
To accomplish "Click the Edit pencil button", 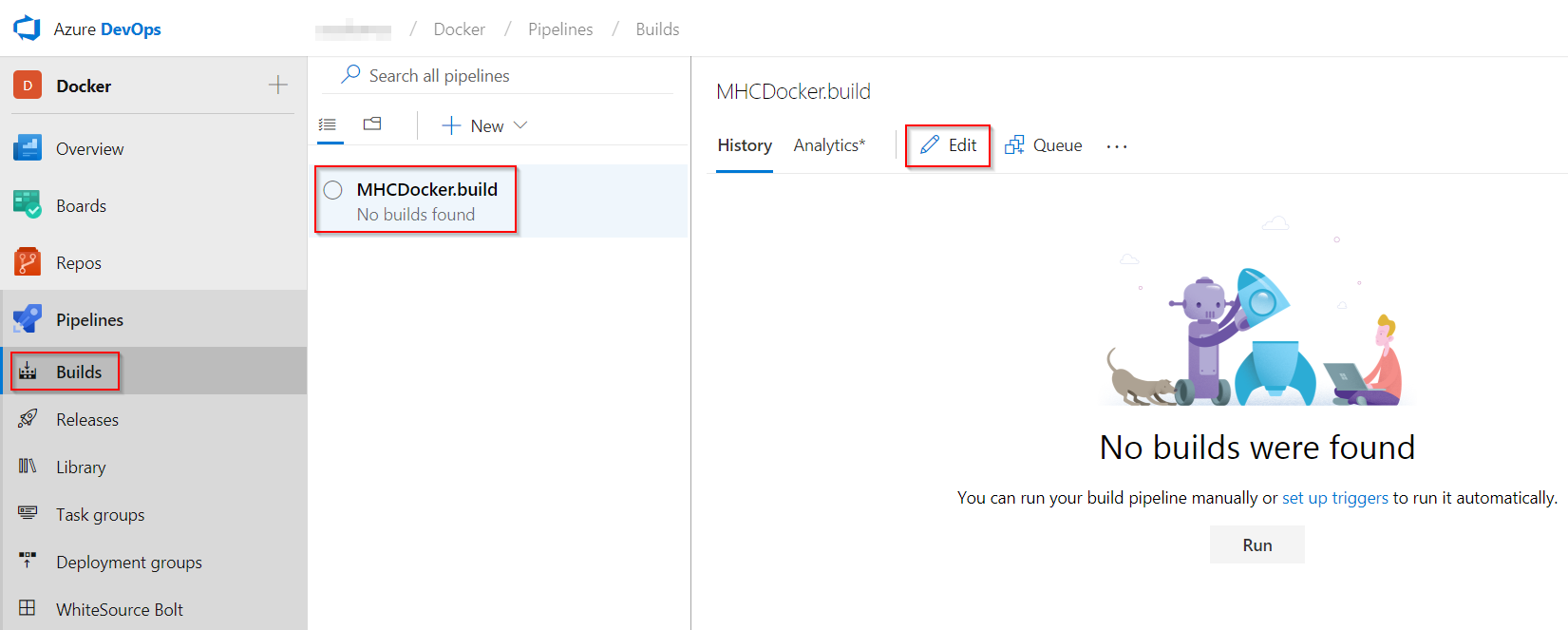I will (x=948, y=145).
